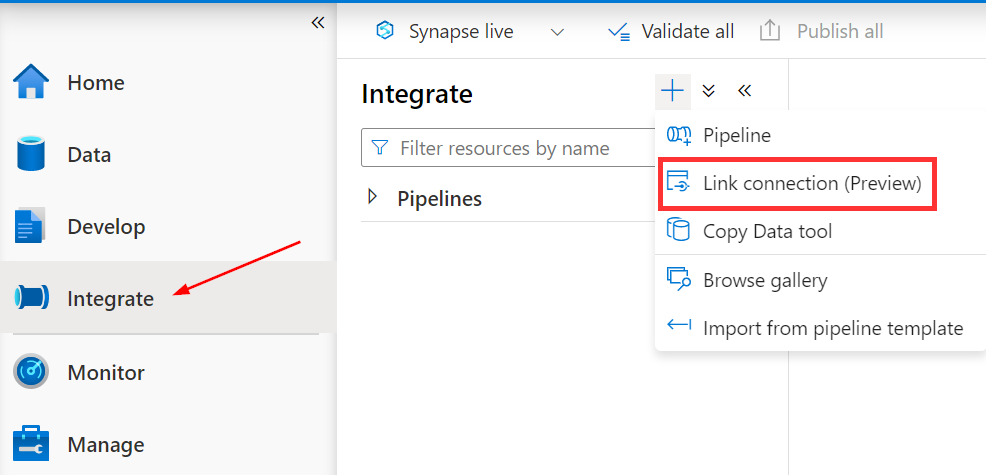Open the Manage toolbox icon
The image size is (986, 475).
pyautogui.click(x=31, y=444)
